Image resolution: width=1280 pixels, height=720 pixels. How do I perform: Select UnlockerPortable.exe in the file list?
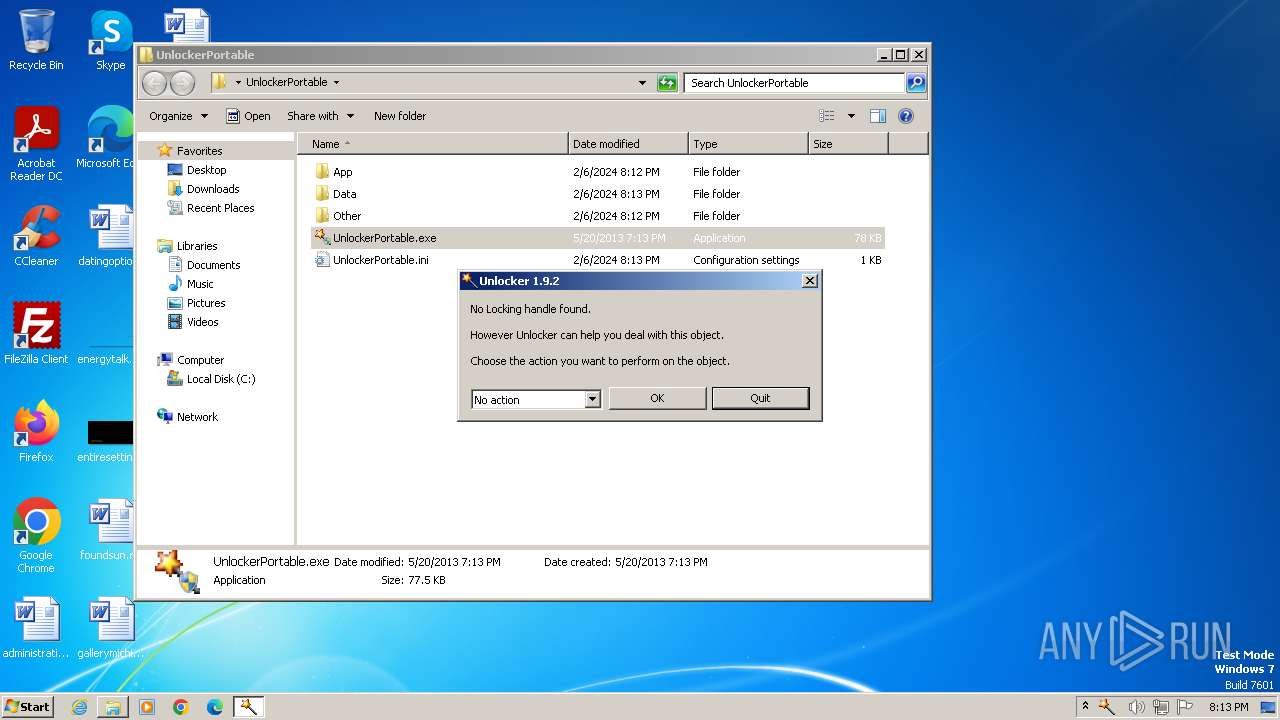pos(598,238)
